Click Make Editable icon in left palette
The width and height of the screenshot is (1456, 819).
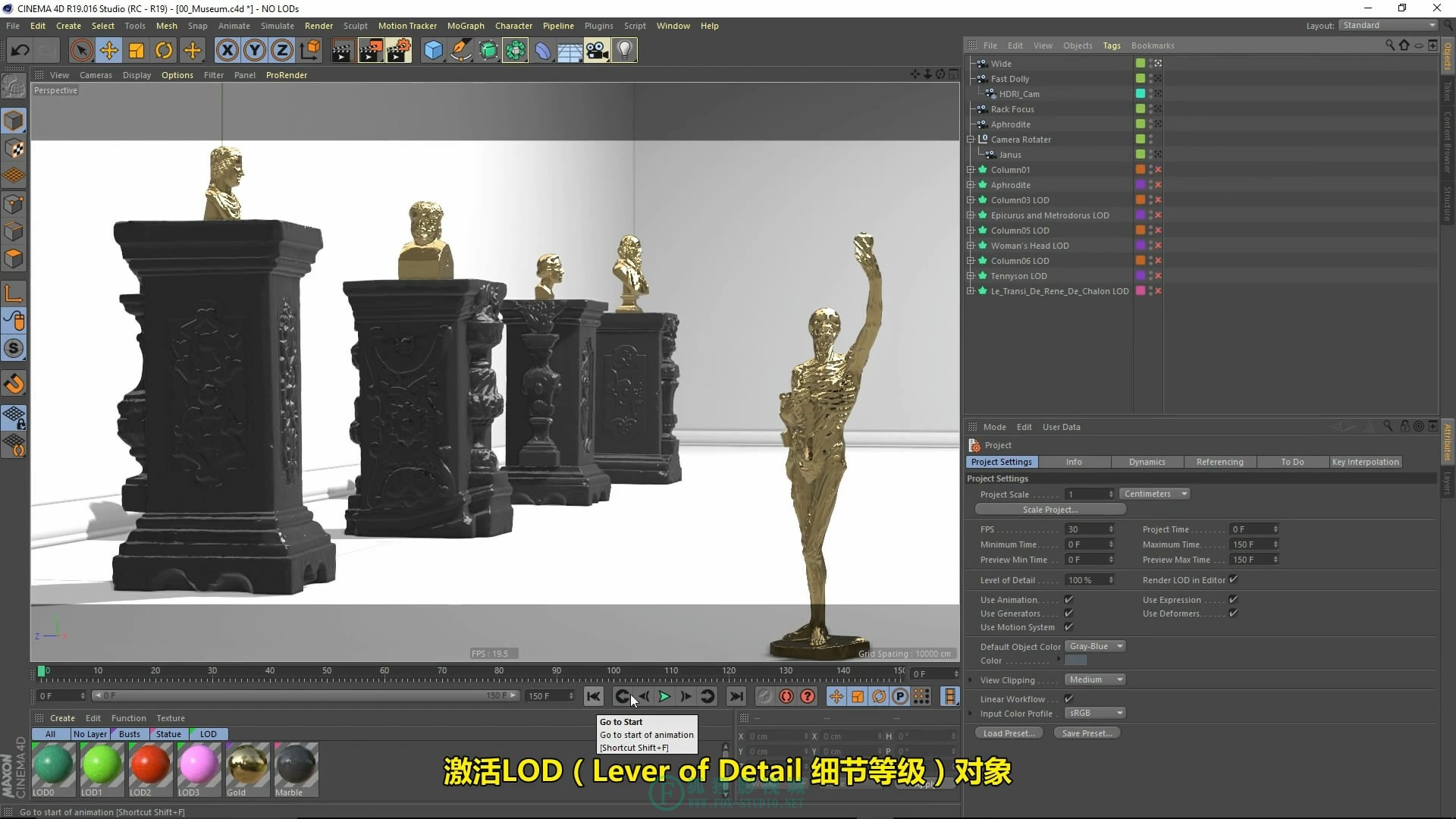pyautogui.click(x=14, y=87)
